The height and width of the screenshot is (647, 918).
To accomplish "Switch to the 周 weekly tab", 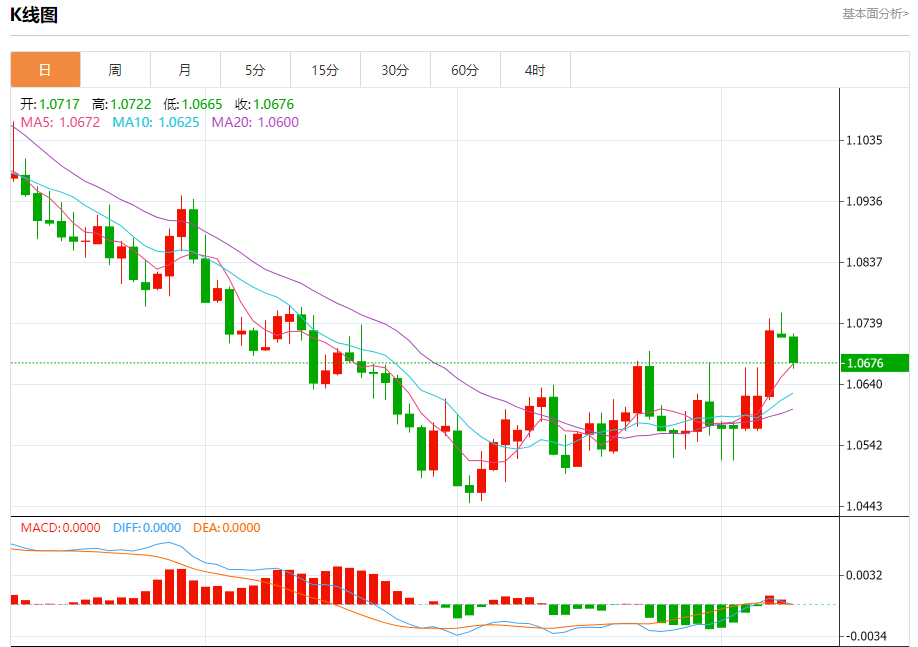I will pyautogui.click(x=115, y=70).
